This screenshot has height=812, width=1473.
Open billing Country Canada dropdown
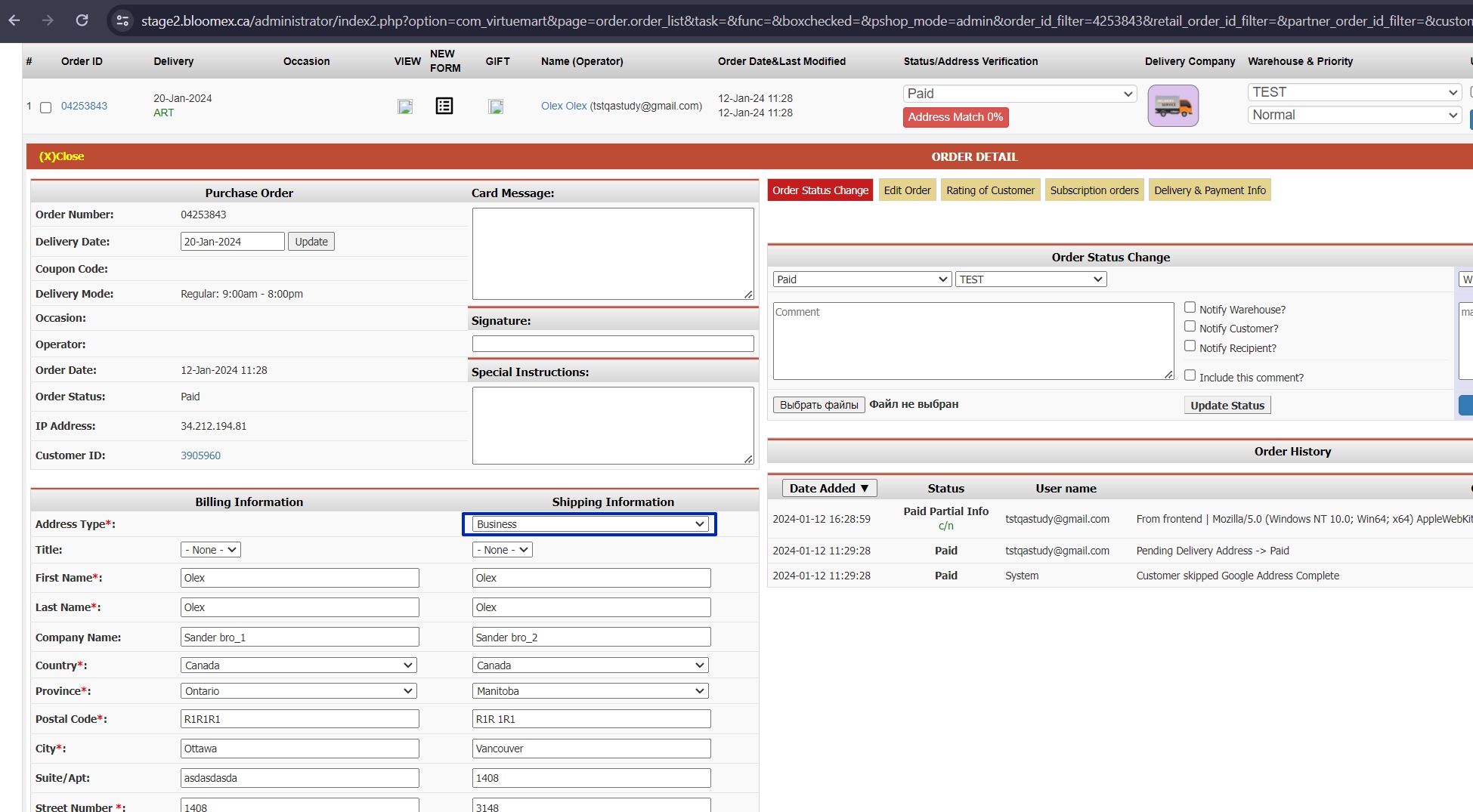click(299, 665)
